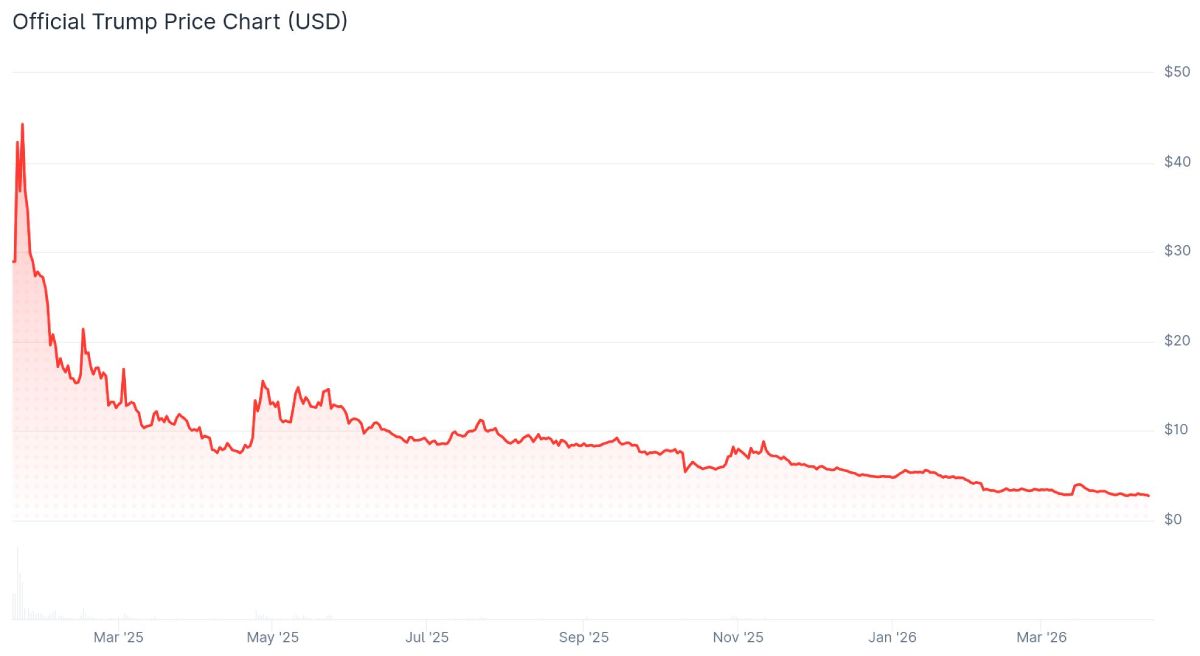Click the "Official Trump Price Chart (USD)" title

click(180, 21)
